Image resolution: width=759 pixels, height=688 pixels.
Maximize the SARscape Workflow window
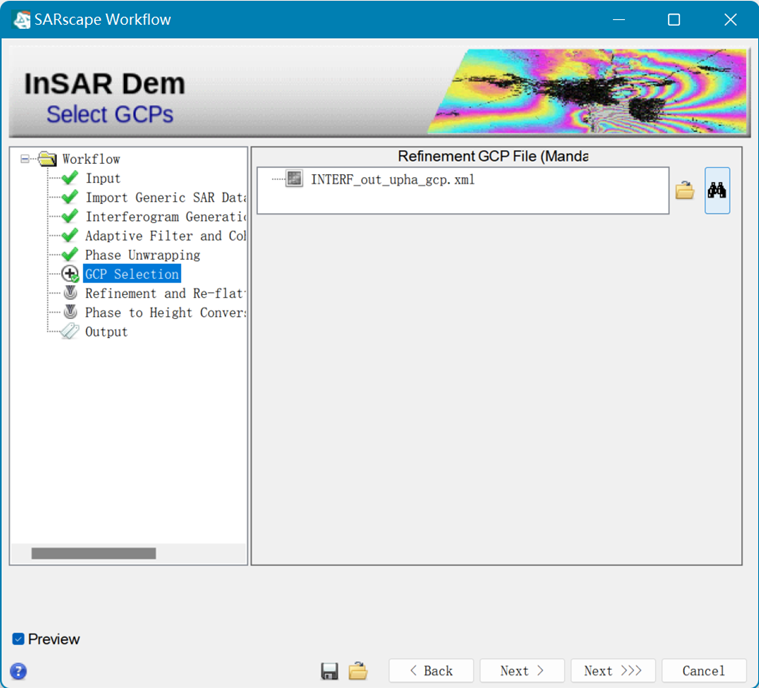(674, 19)
